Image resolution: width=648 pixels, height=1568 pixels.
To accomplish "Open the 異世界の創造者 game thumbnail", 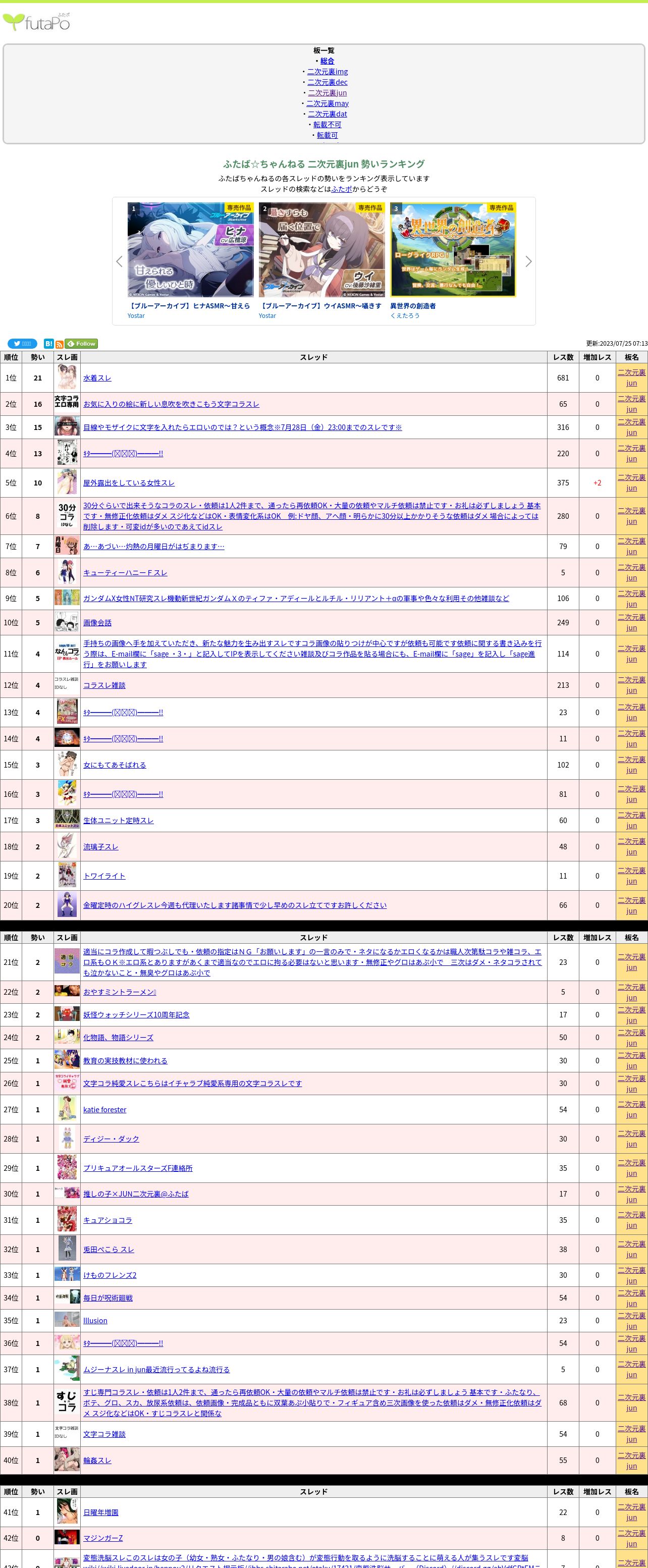I will pyautogui.click(x=453, y=250).
